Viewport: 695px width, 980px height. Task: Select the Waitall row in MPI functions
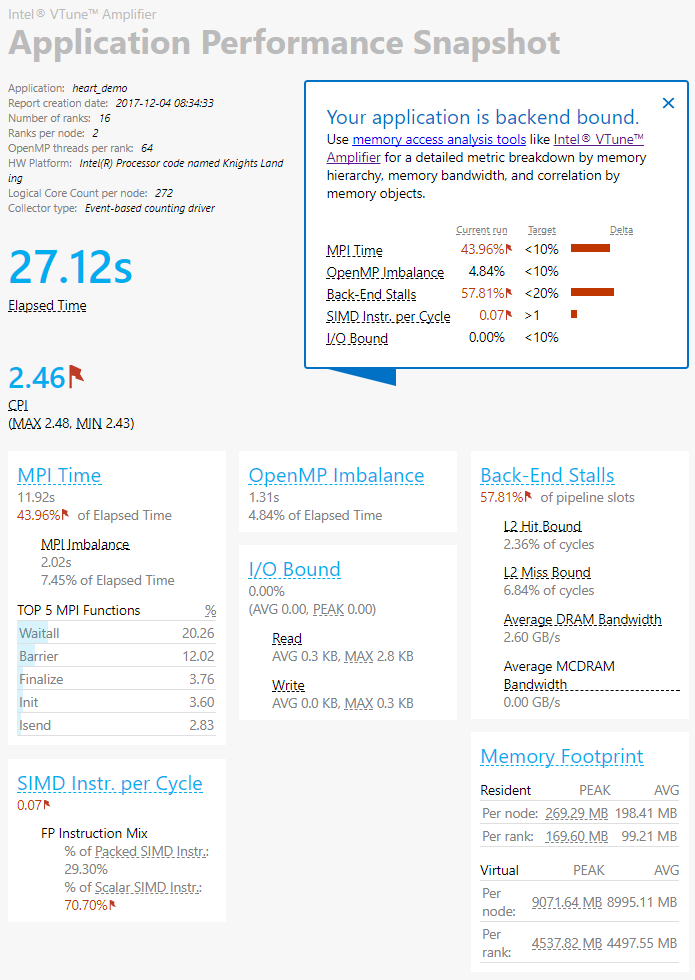[117, 633]
